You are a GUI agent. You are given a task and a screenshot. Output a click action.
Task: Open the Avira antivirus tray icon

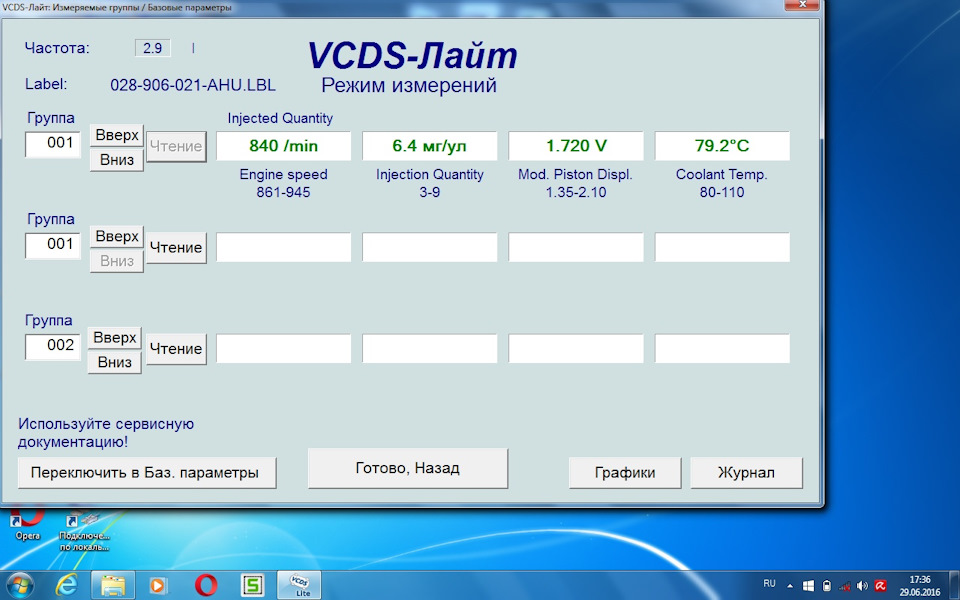click(x=881, y=586)
